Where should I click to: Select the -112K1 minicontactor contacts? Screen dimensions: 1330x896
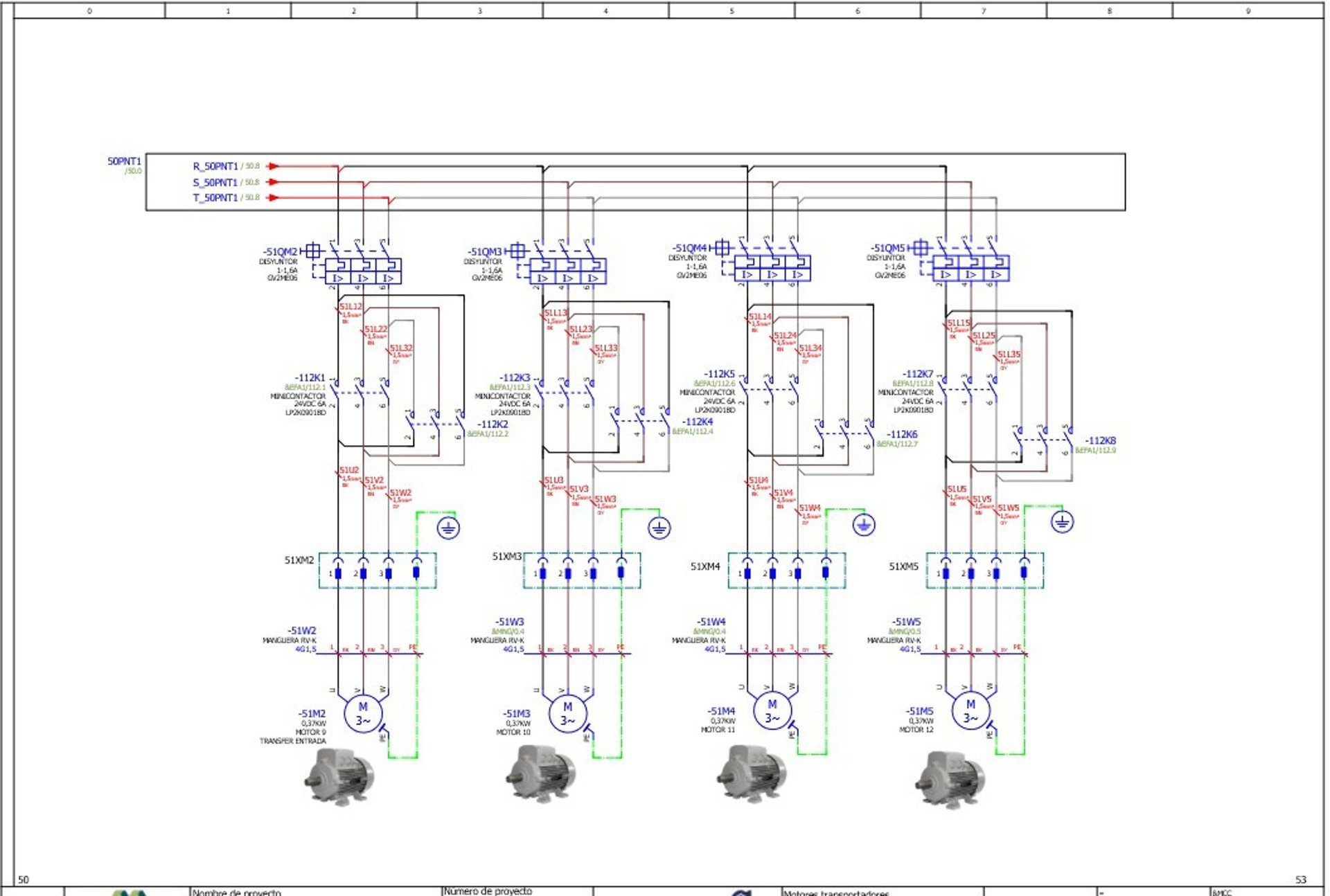pyautogui.click(x=360, y=392)
